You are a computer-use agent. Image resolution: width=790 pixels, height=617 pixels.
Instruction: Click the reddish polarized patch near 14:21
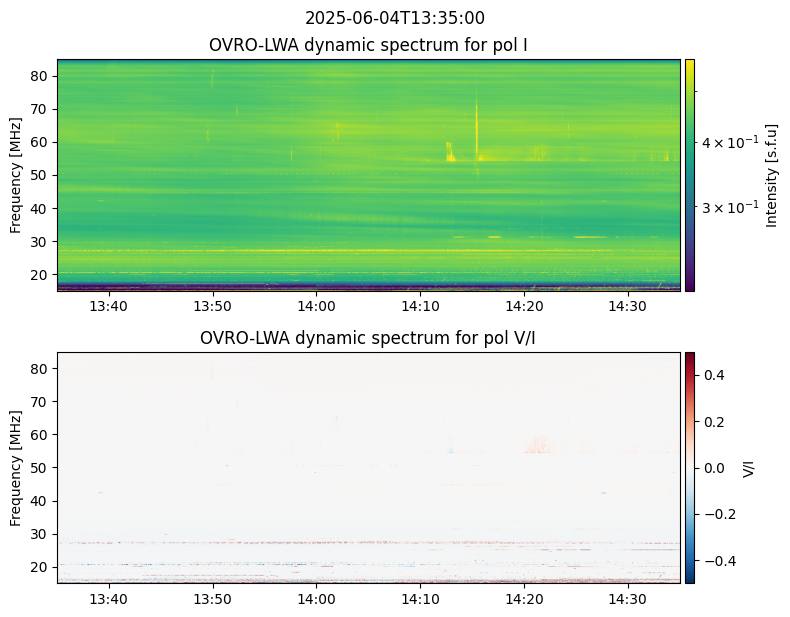pos(538,445)
